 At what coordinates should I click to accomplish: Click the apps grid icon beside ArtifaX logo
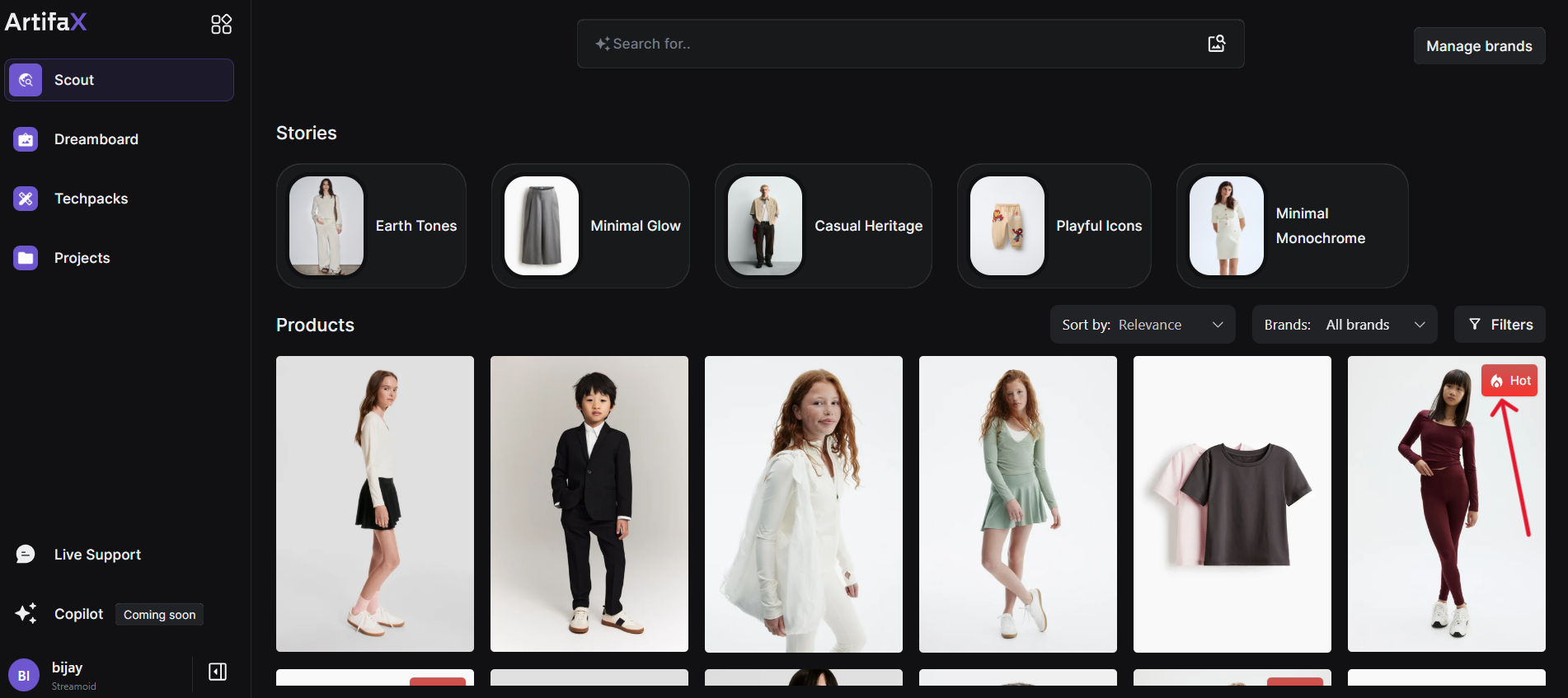[x=221, y=24]
